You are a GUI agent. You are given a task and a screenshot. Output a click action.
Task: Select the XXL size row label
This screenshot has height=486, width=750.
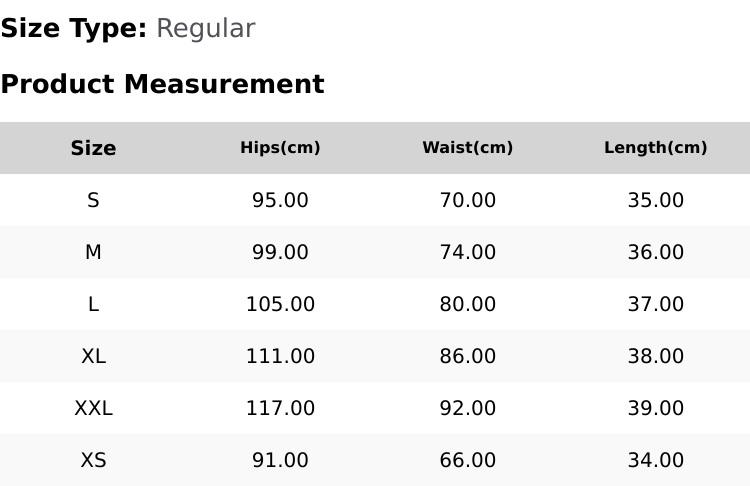(x=93, y=409)
